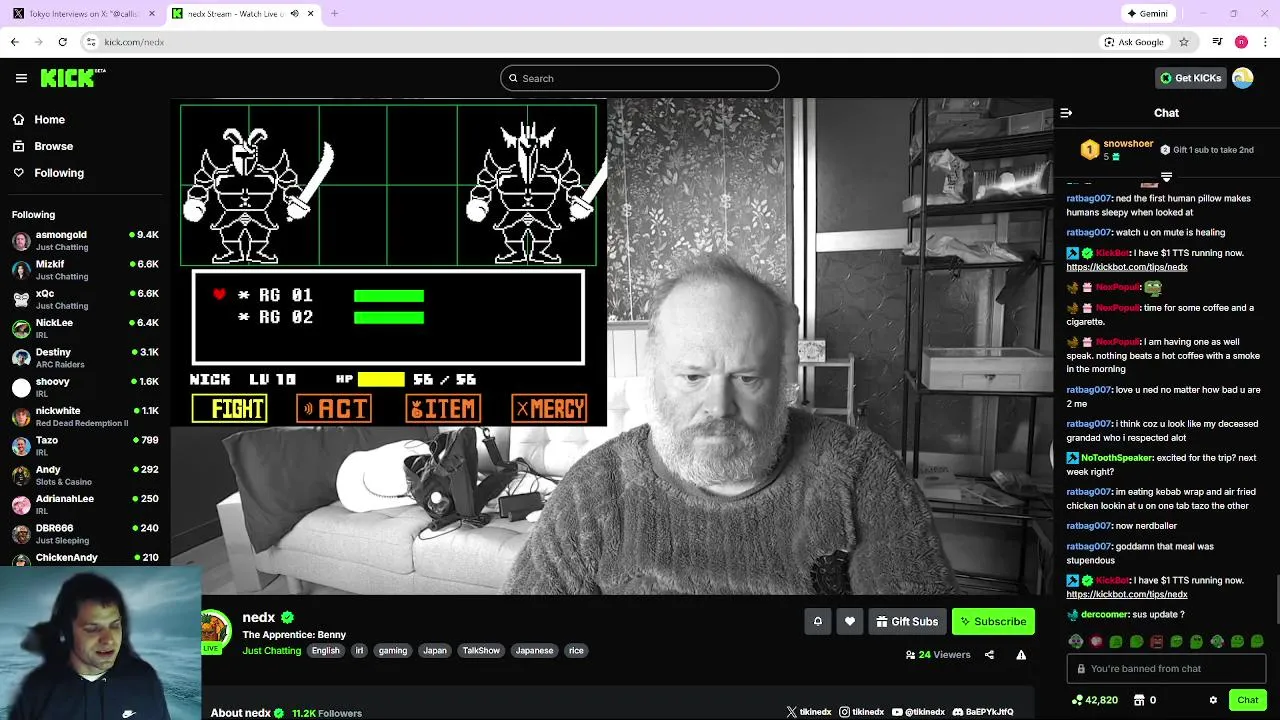Open Destiny channel in Following list

point(85,358)
